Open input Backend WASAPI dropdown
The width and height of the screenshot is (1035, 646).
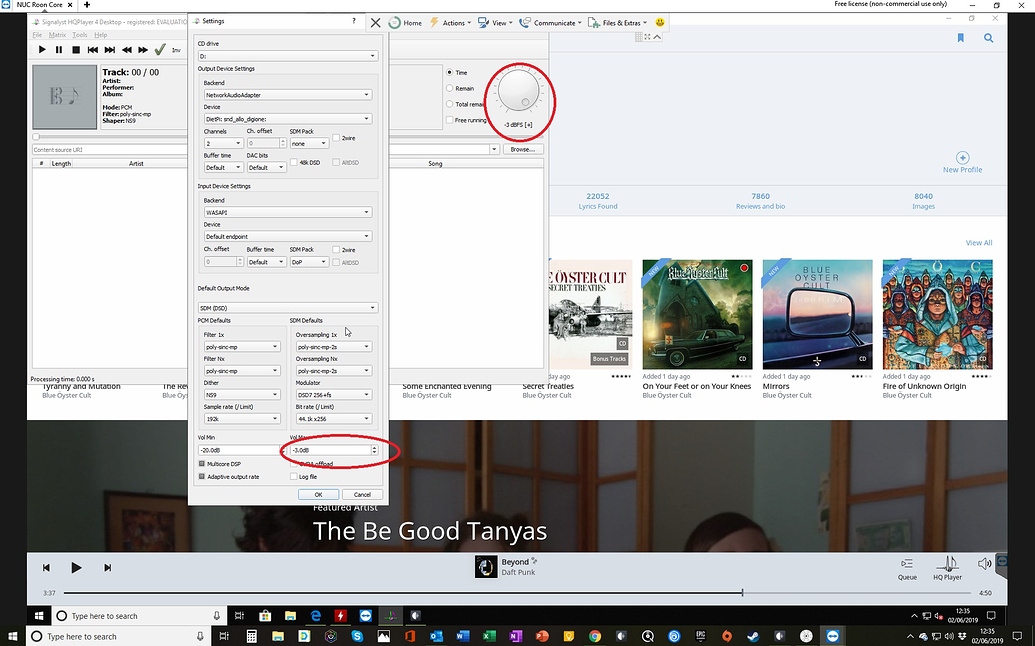pos(288,212)
